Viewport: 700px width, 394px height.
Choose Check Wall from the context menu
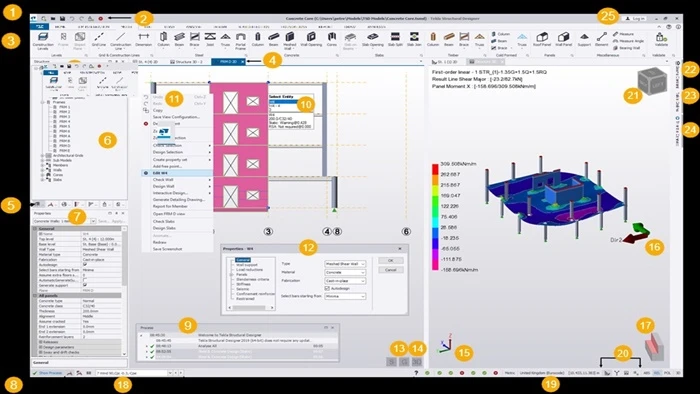coord(163,179)
